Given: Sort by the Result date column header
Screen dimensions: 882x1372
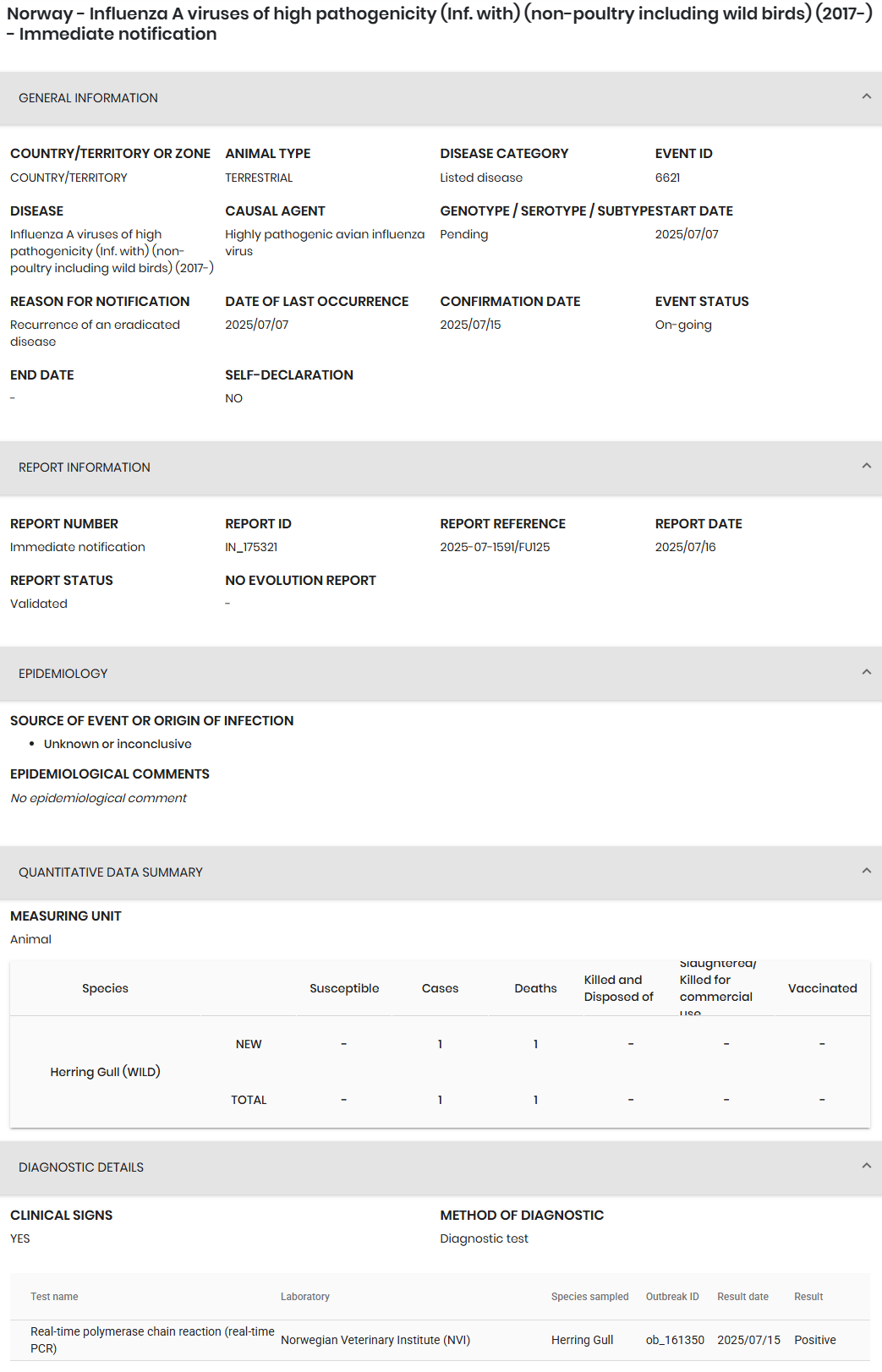Looking at the screenshot, I should pyautogui.click(x=742, y=1297).
